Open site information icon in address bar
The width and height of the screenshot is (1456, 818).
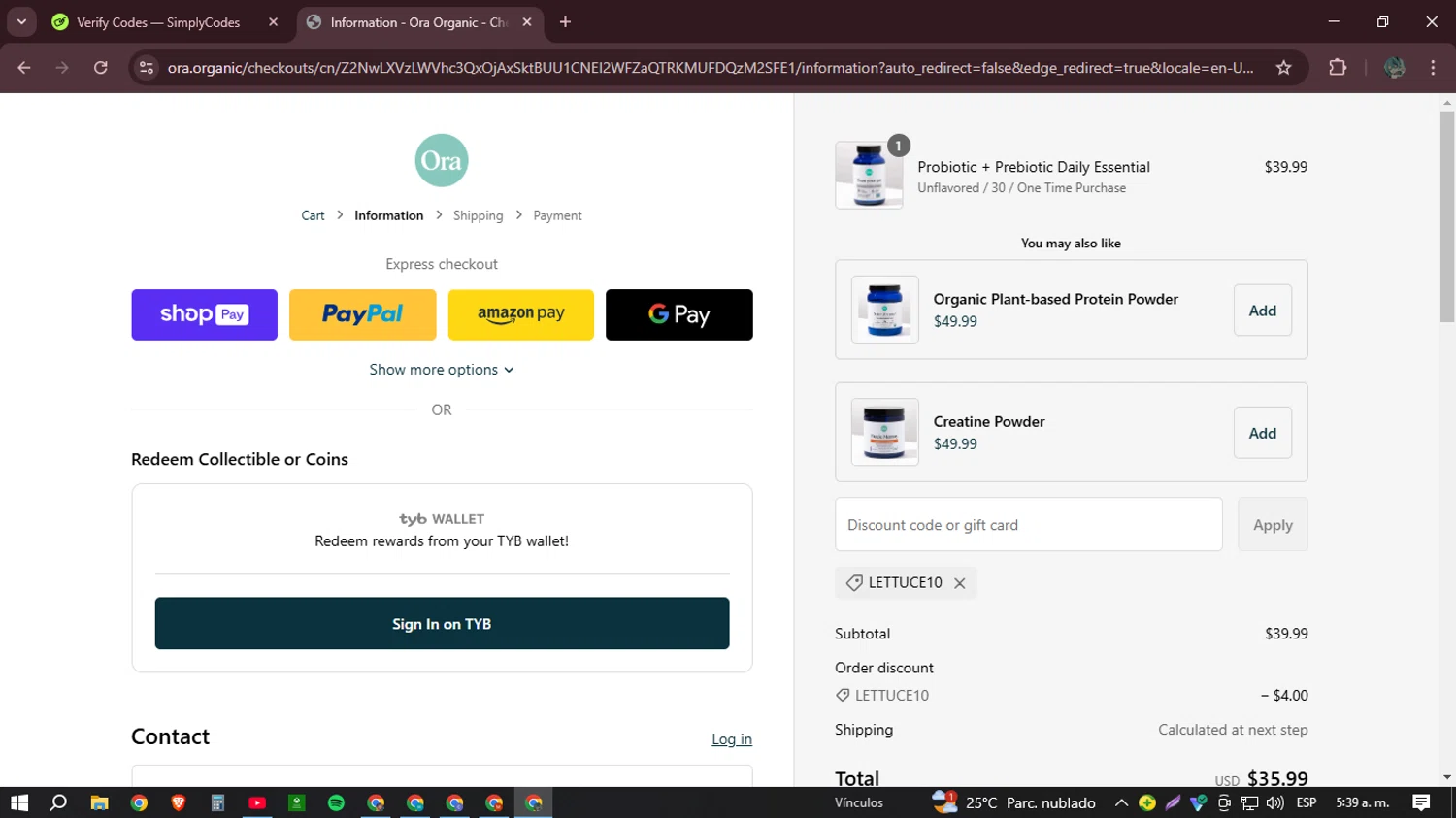click(x=147, y=68)
